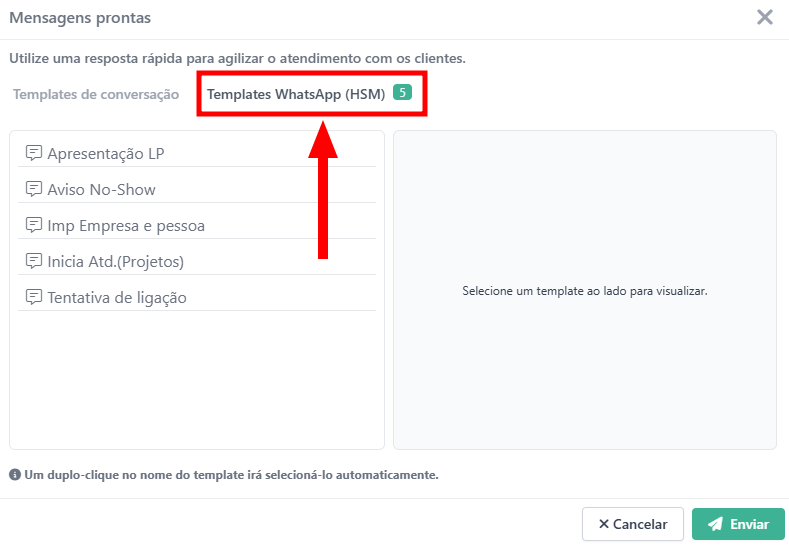Click the X icon on Cancelar button
This screenshot has width=789, height=545.
point(603,524)
